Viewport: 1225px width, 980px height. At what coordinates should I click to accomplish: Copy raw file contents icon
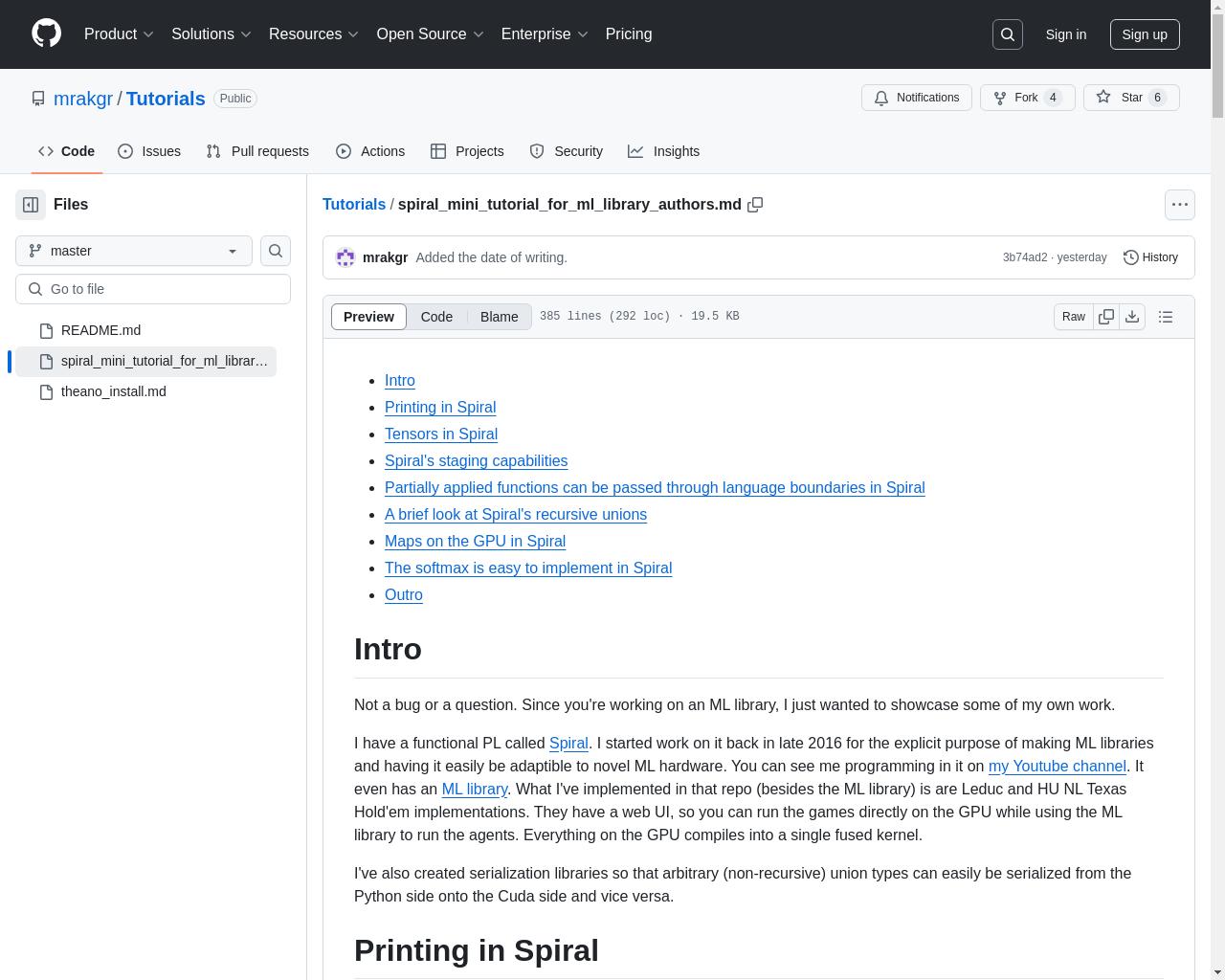tap(1106, 317)
